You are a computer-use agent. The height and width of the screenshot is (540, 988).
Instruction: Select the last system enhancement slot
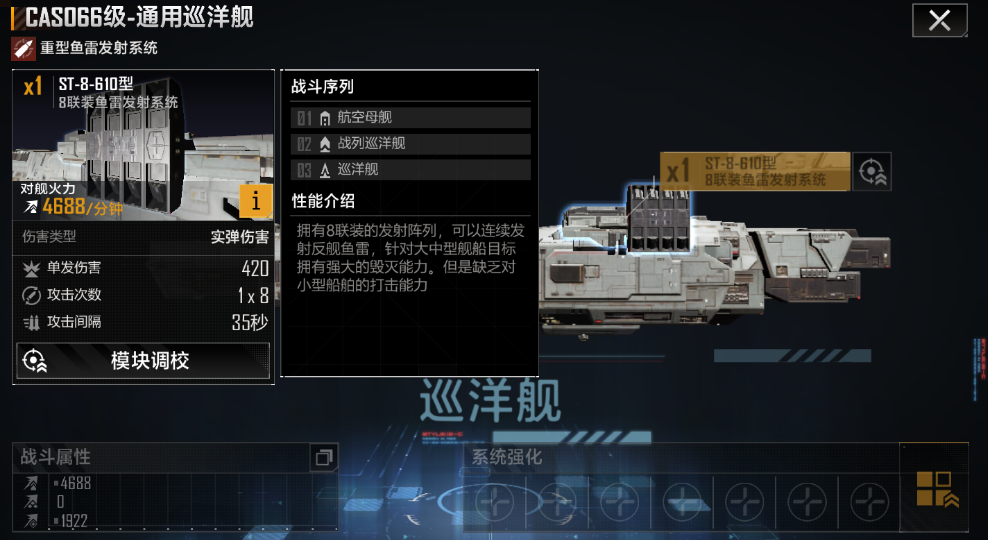[870, 503]
